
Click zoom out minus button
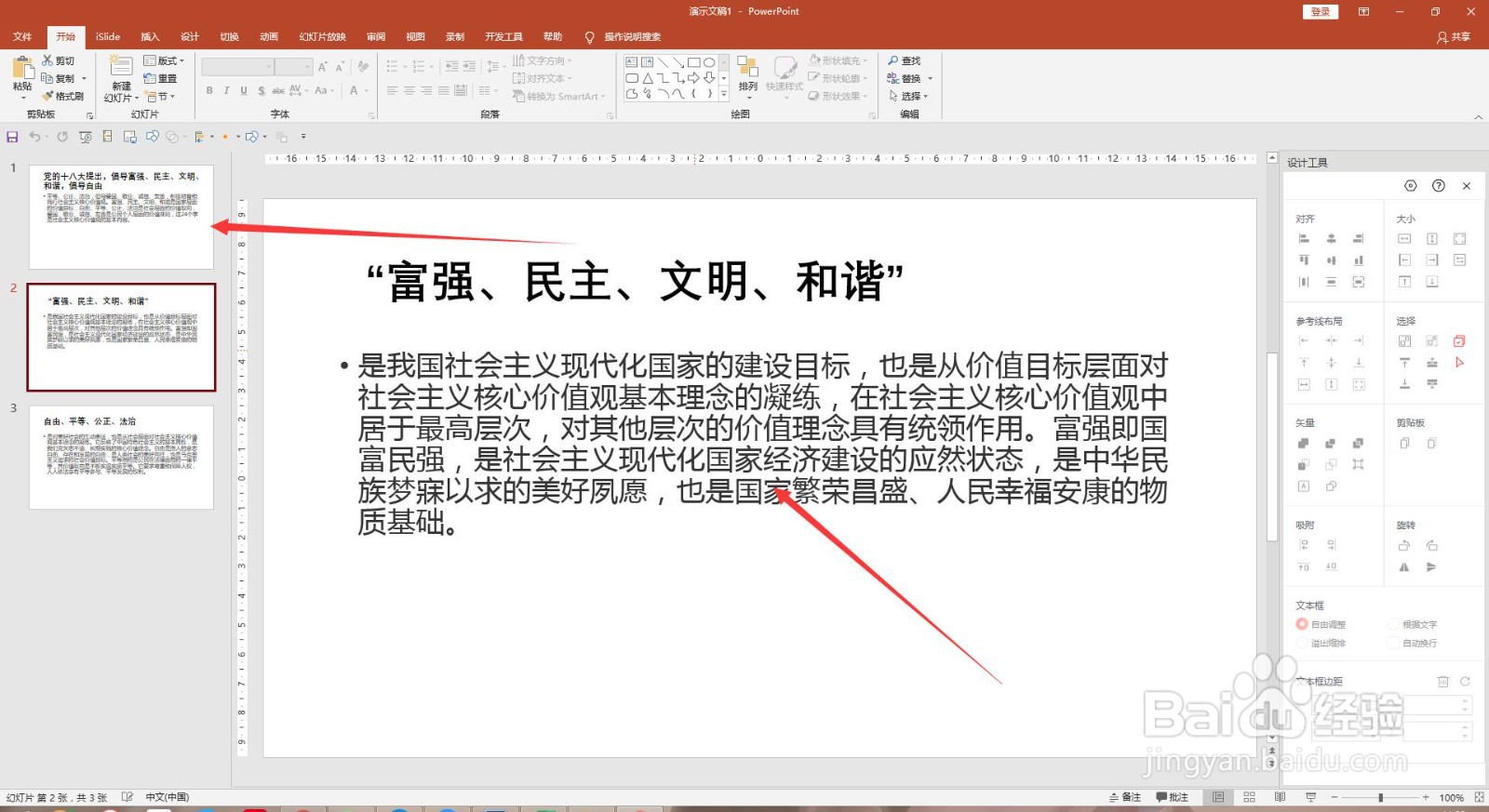pos(1334,797)
